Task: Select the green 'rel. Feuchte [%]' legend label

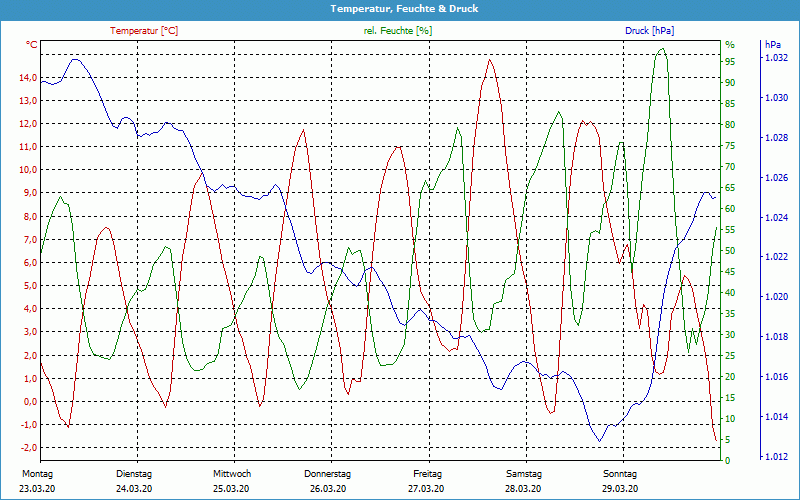Action: tap(397, 31)
